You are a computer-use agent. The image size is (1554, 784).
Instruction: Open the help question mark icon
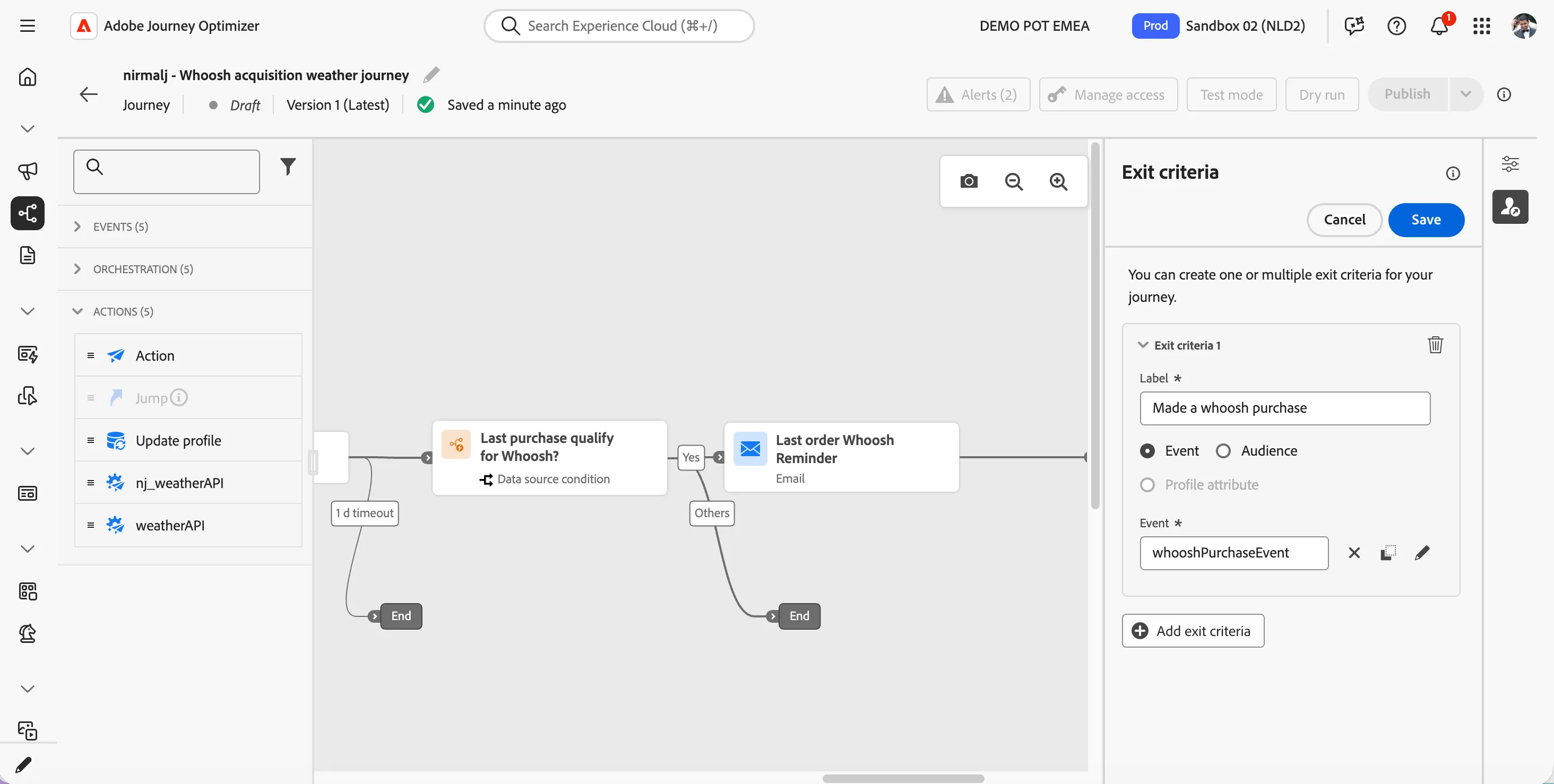(x=1396, y=26)
